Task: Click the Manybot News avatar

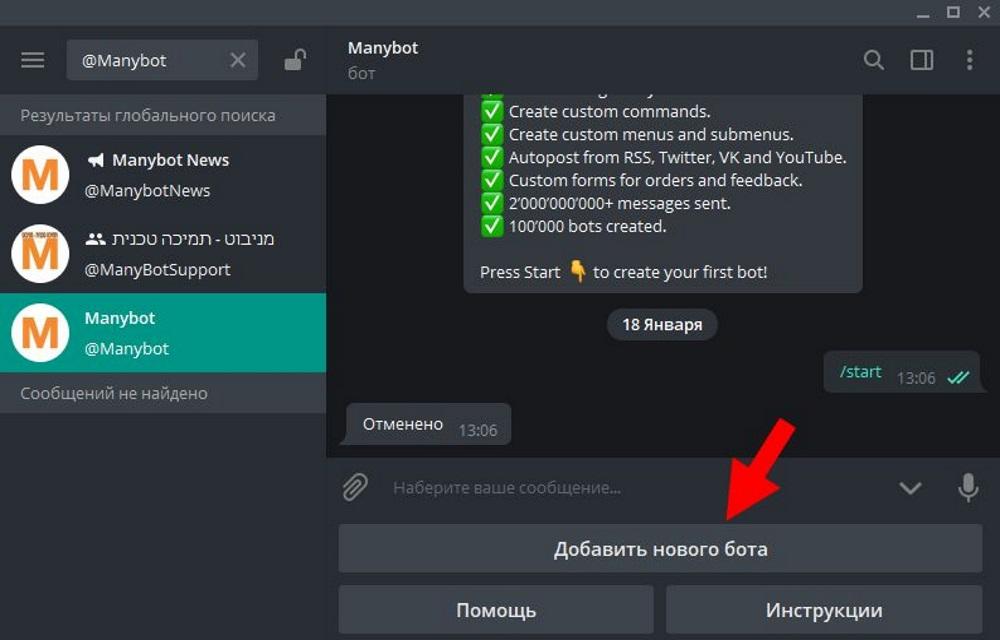Action: 40,175
